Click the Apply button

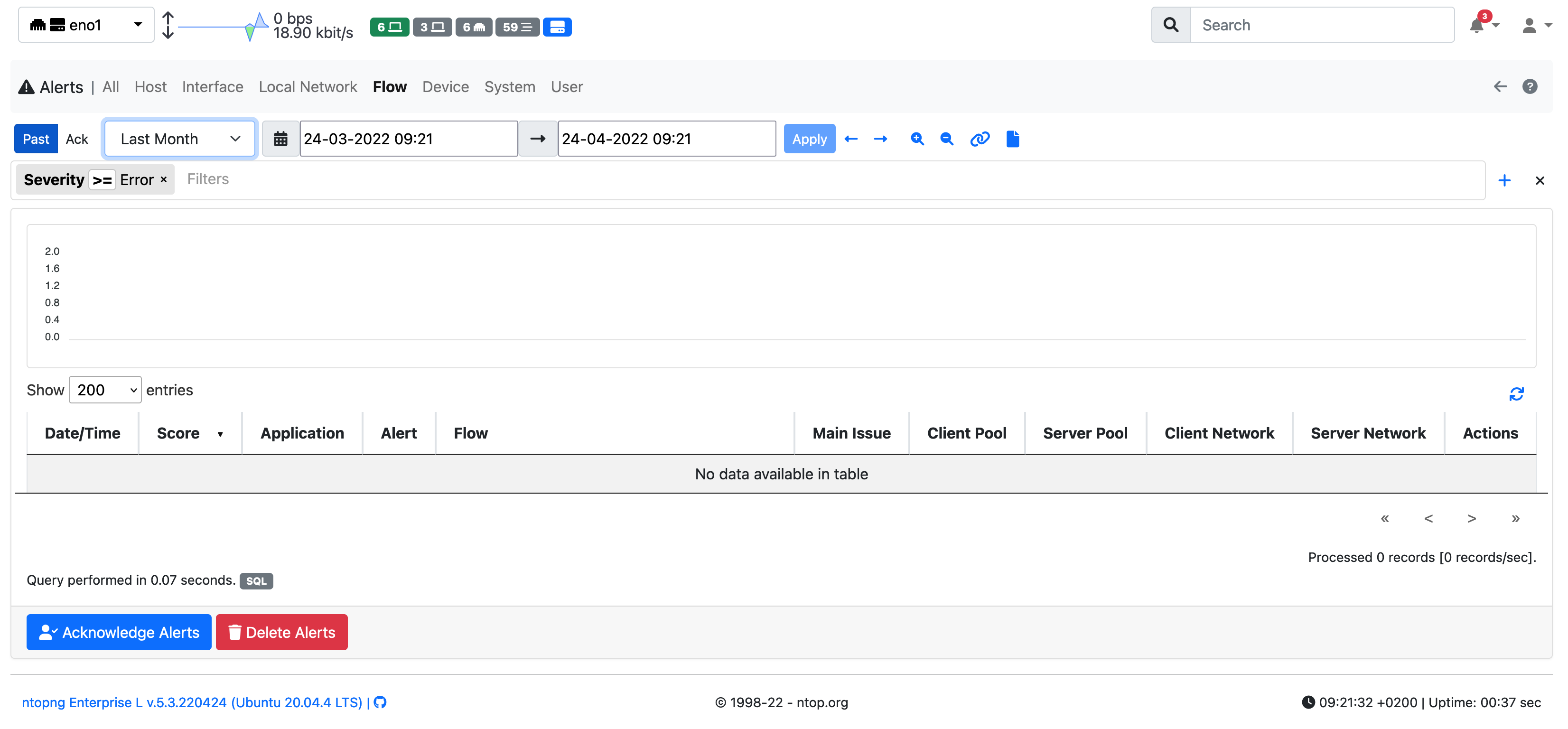tap(809, 139)
